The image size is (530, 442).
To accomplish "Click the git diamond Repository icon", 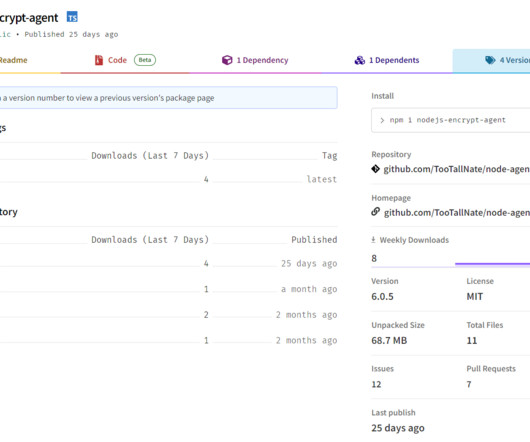I will (x=375, y=169).
